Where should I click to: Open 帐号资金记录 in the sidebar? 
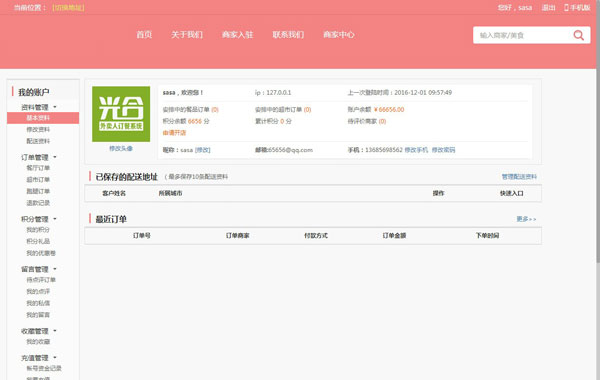click(44, 368)
